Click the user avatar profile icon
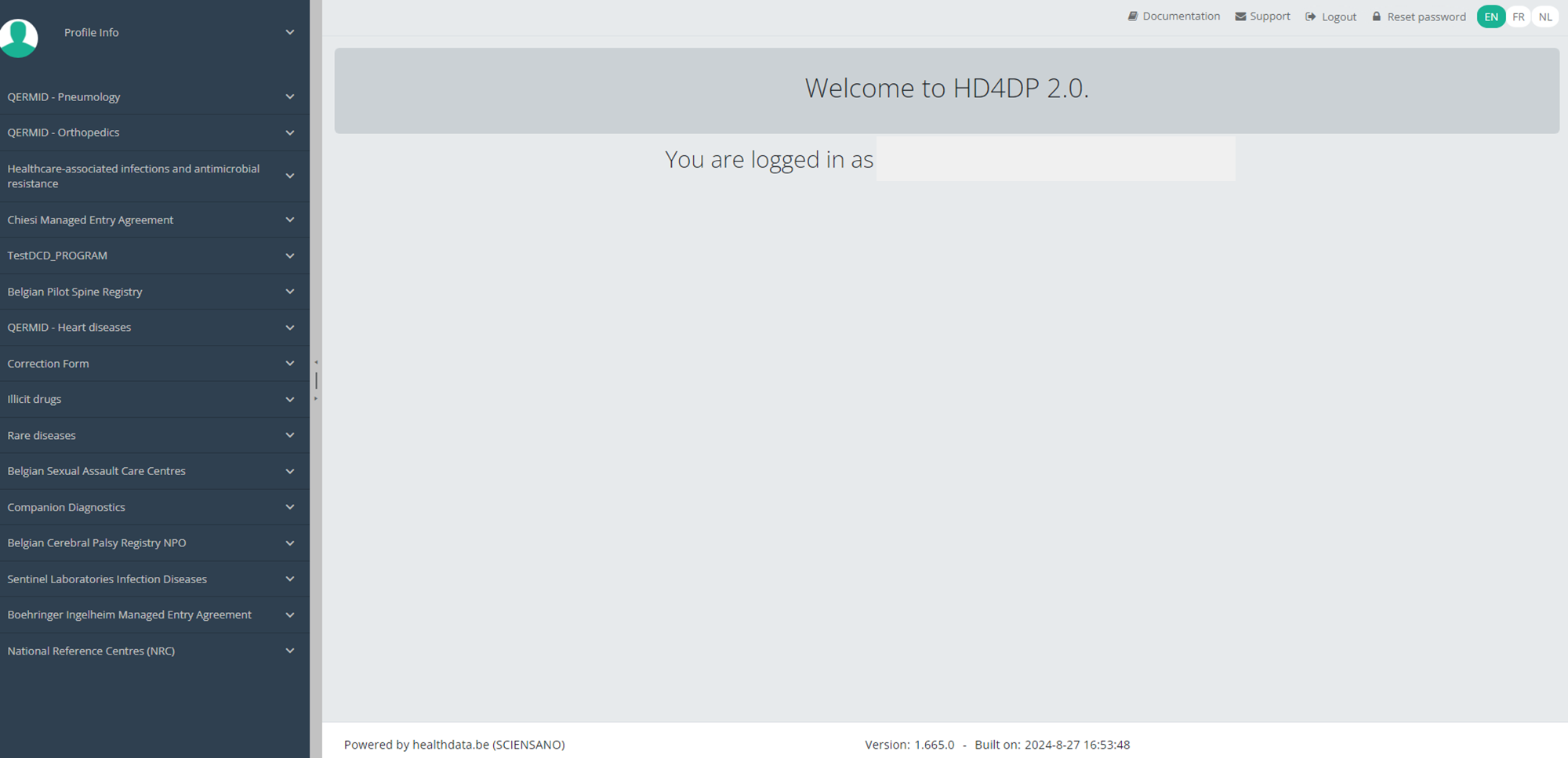1568x758 pixels. 19,37
